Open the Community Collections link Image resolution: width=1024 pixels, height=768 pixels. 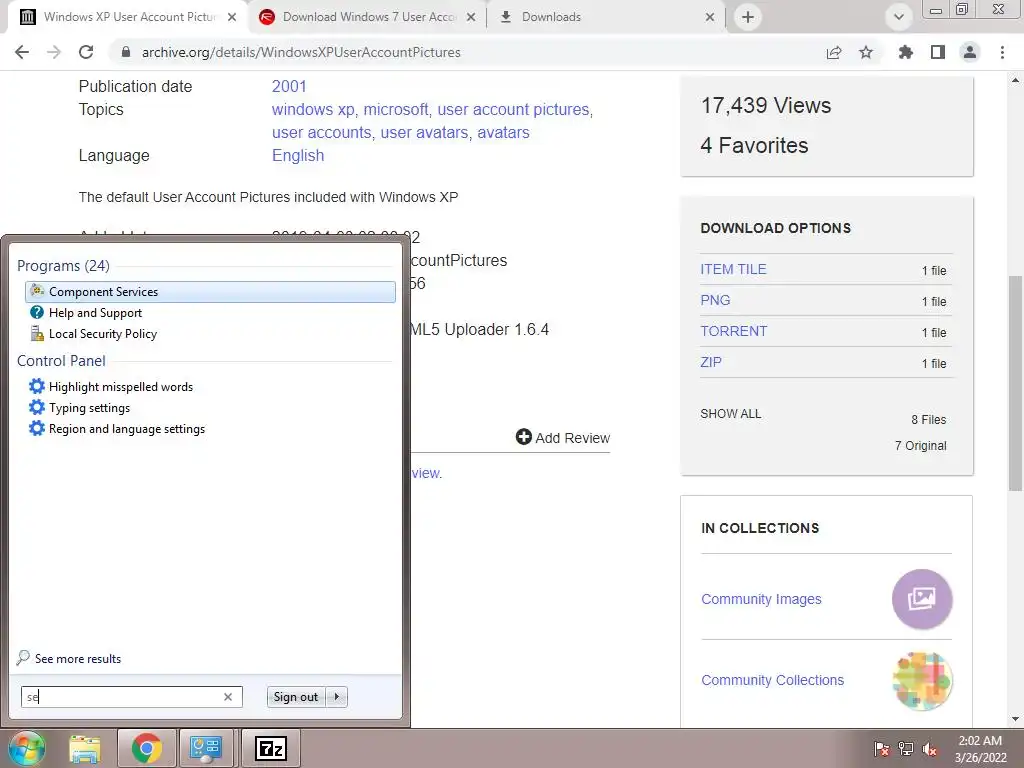772,680
